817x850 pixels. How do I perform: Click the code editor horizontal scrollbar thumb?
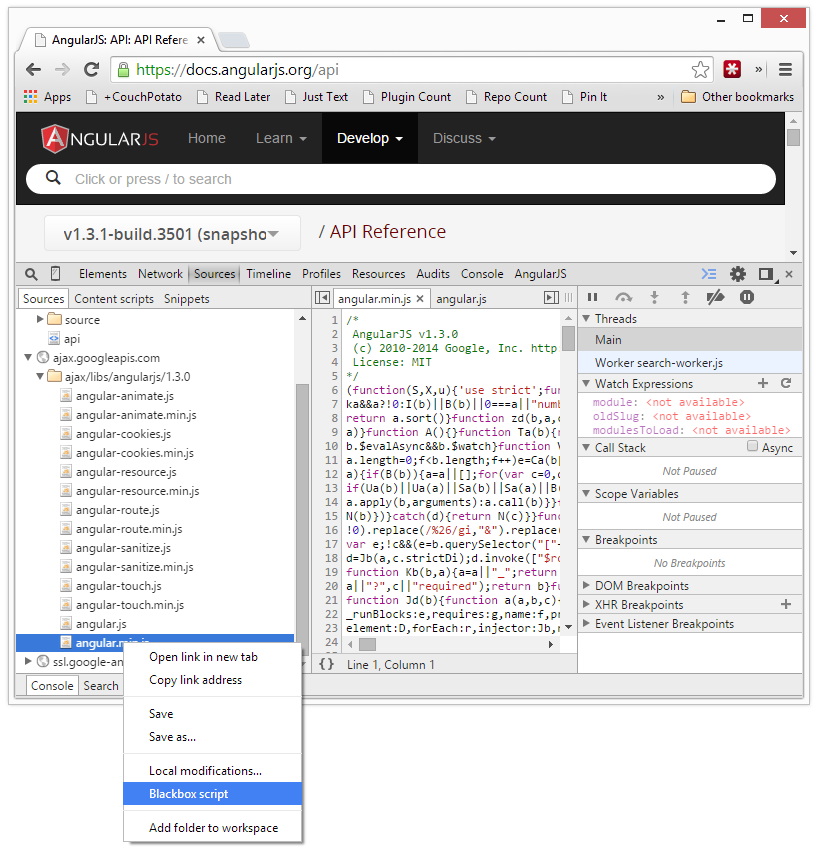coord(368,645)
